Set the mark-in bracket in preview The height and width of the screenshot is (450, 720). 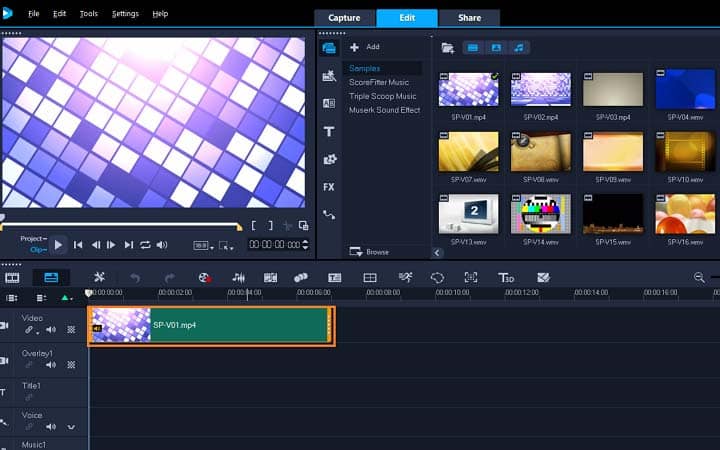(x=253, y=225)
